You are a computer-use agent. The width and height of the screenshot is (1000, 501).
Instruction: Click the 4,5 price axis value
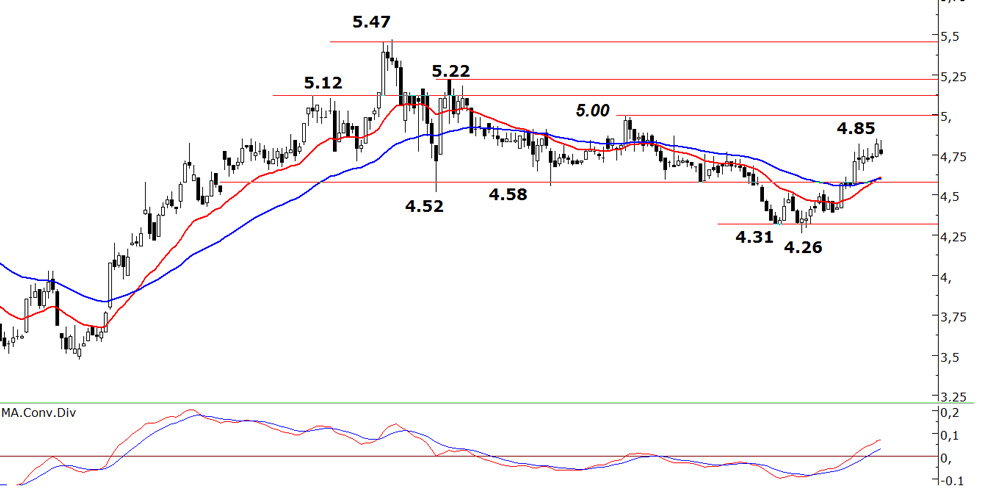950,197
